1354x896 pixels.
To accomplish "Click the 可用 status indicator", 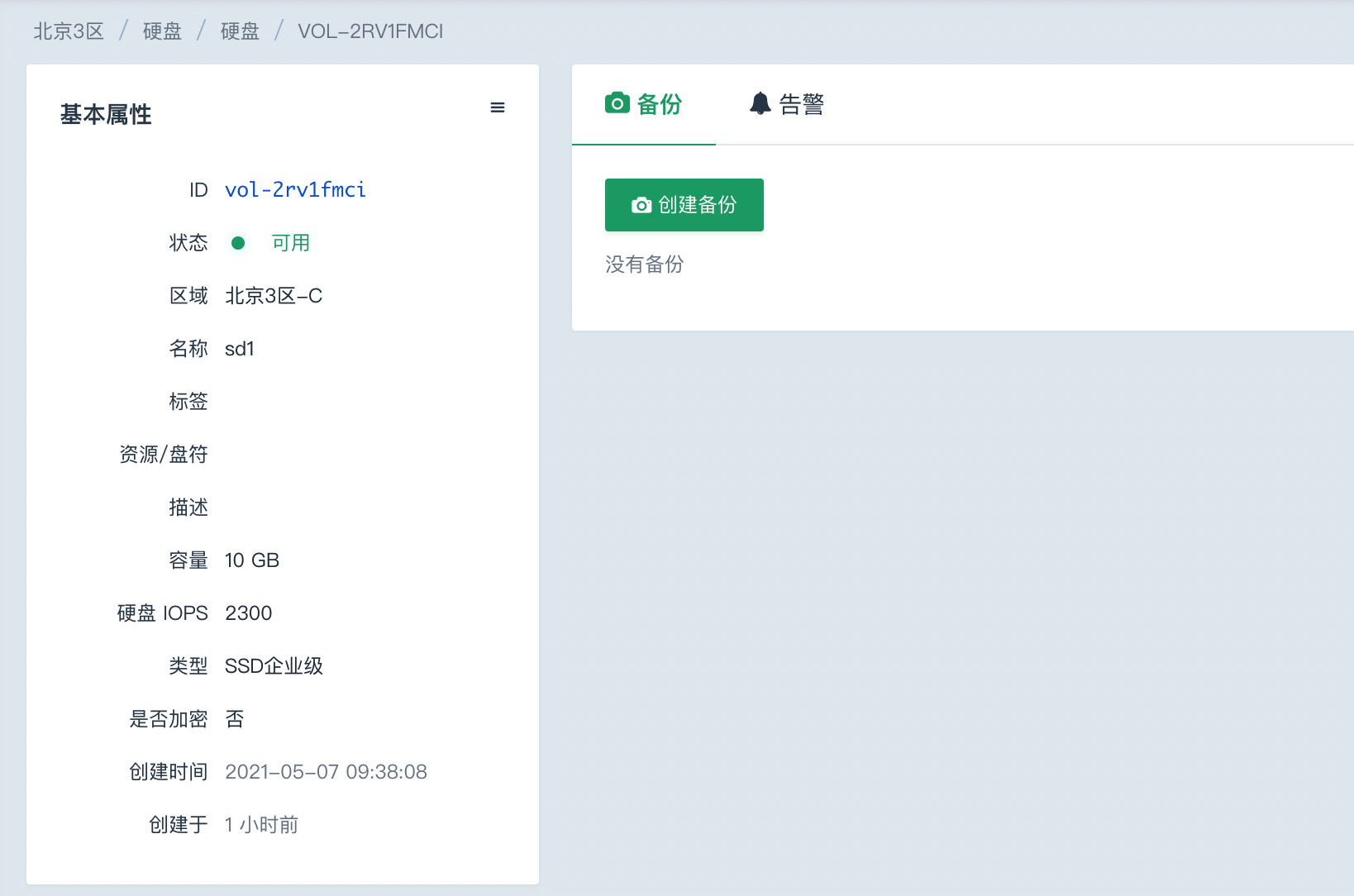I will tap(290, 243).
